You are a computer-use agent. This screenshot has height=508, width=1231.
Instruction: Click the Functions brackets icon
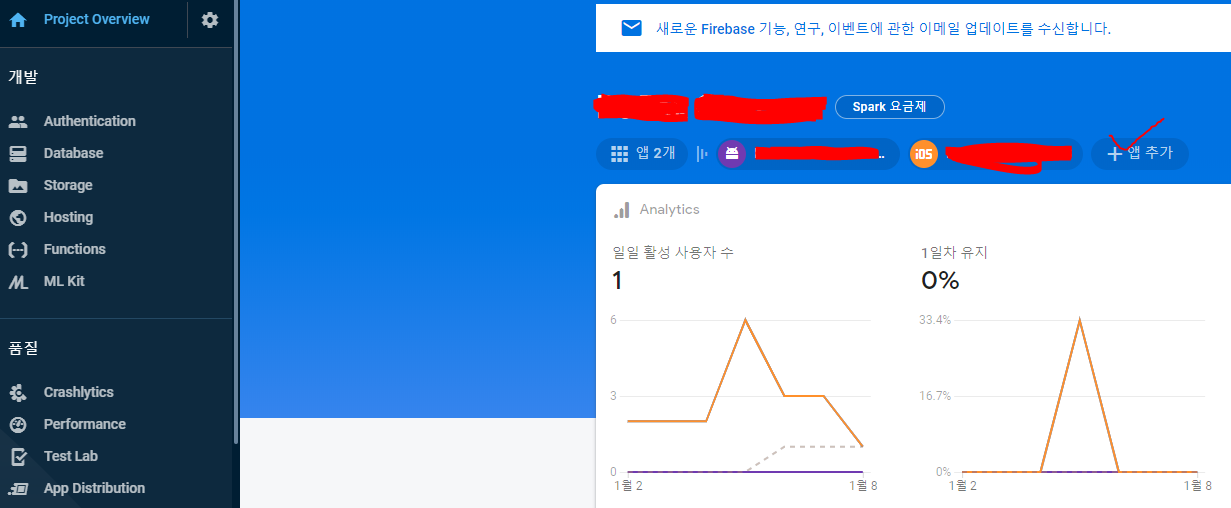(18, 249)
